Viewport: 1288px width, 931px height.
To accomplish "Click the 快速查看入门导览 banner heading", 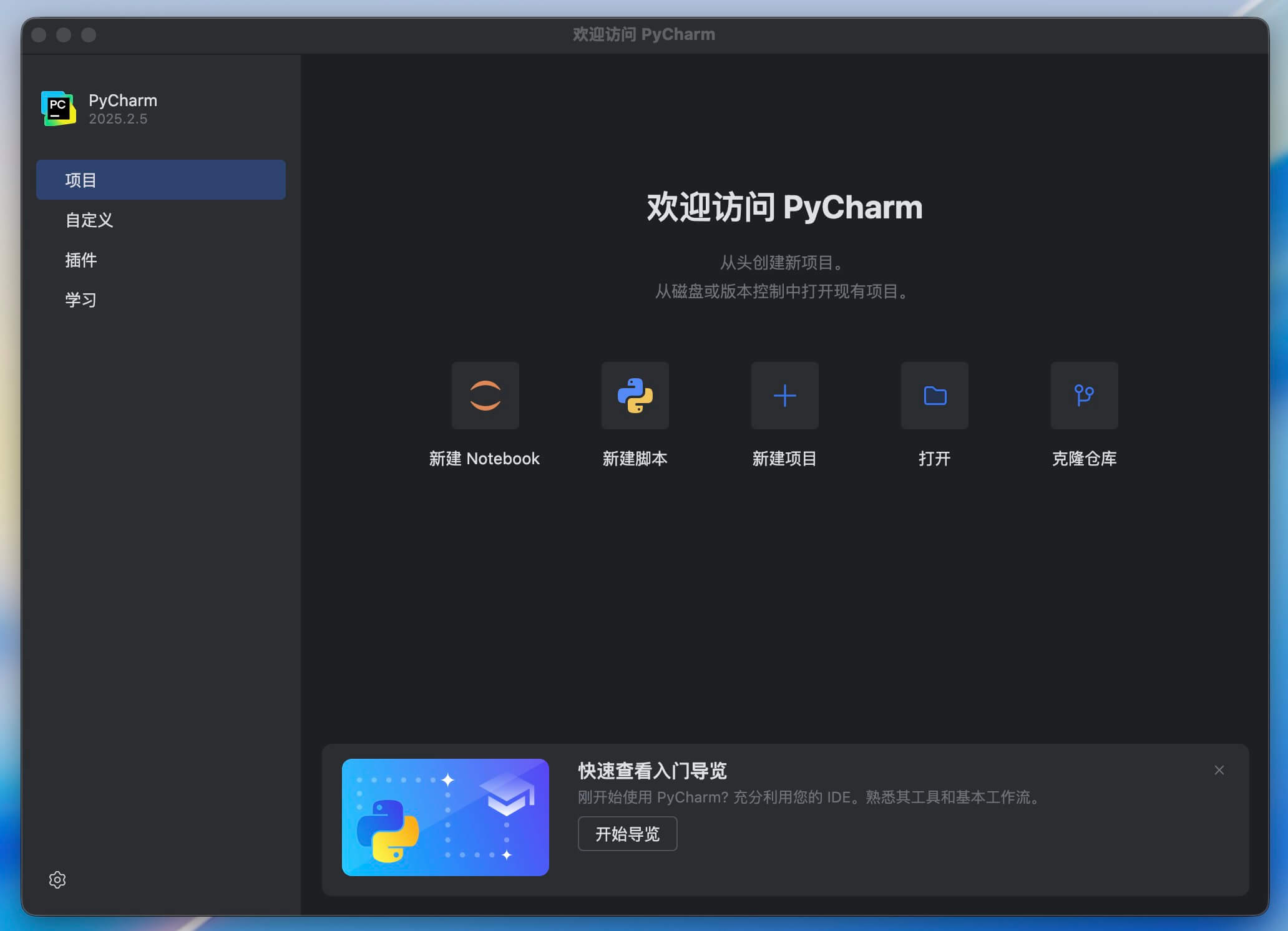I will click(x=652, y=771).
